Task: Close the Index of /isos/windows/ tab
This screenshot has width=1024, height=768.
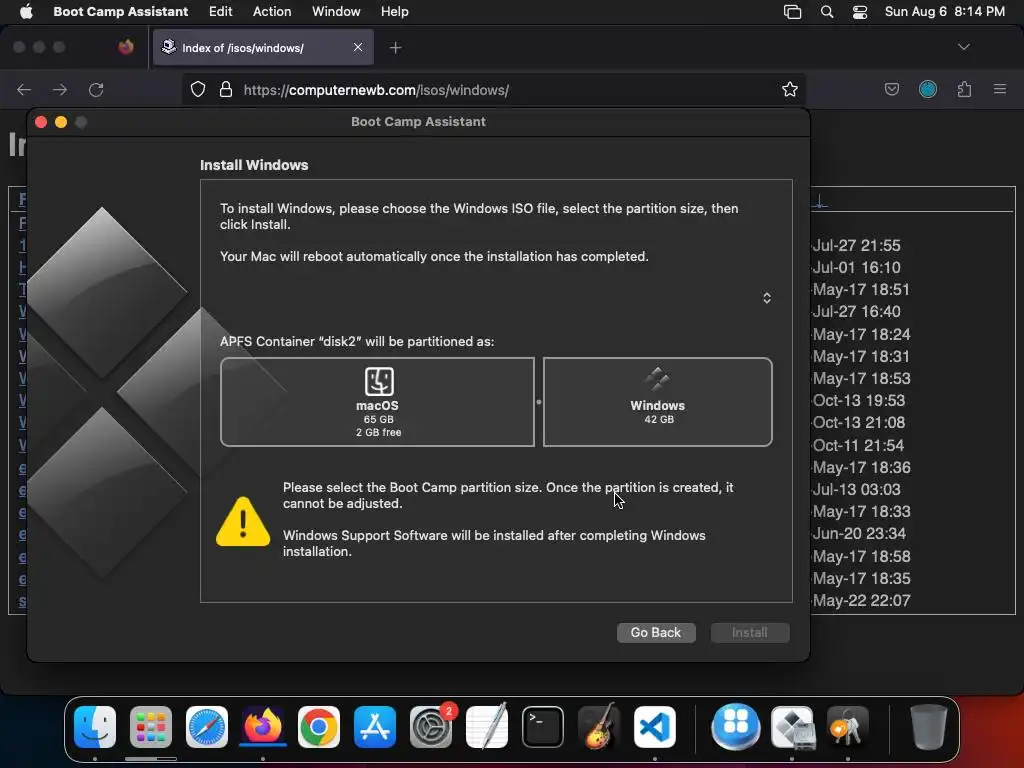Action: click(358, 47)
